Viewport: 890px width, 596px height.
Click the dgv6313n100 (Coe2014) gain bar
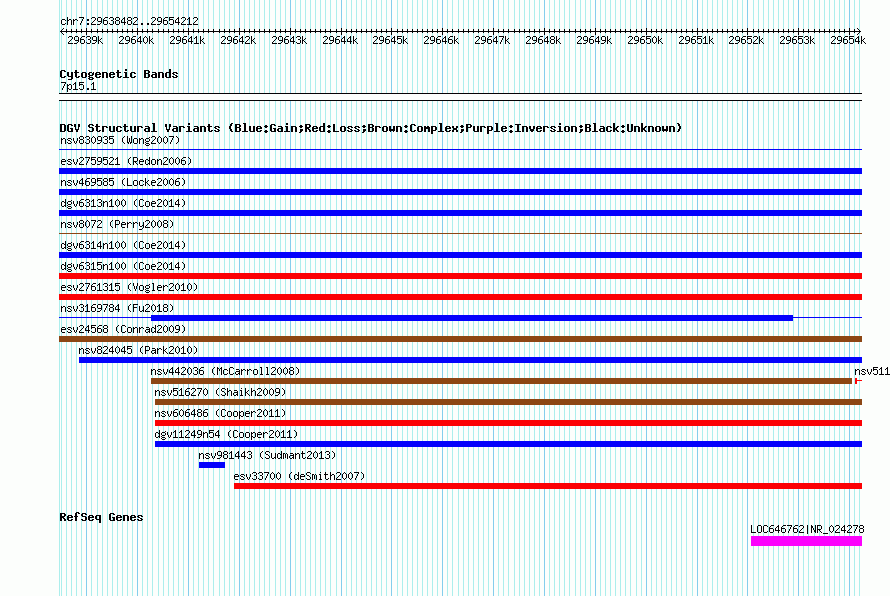460,213
